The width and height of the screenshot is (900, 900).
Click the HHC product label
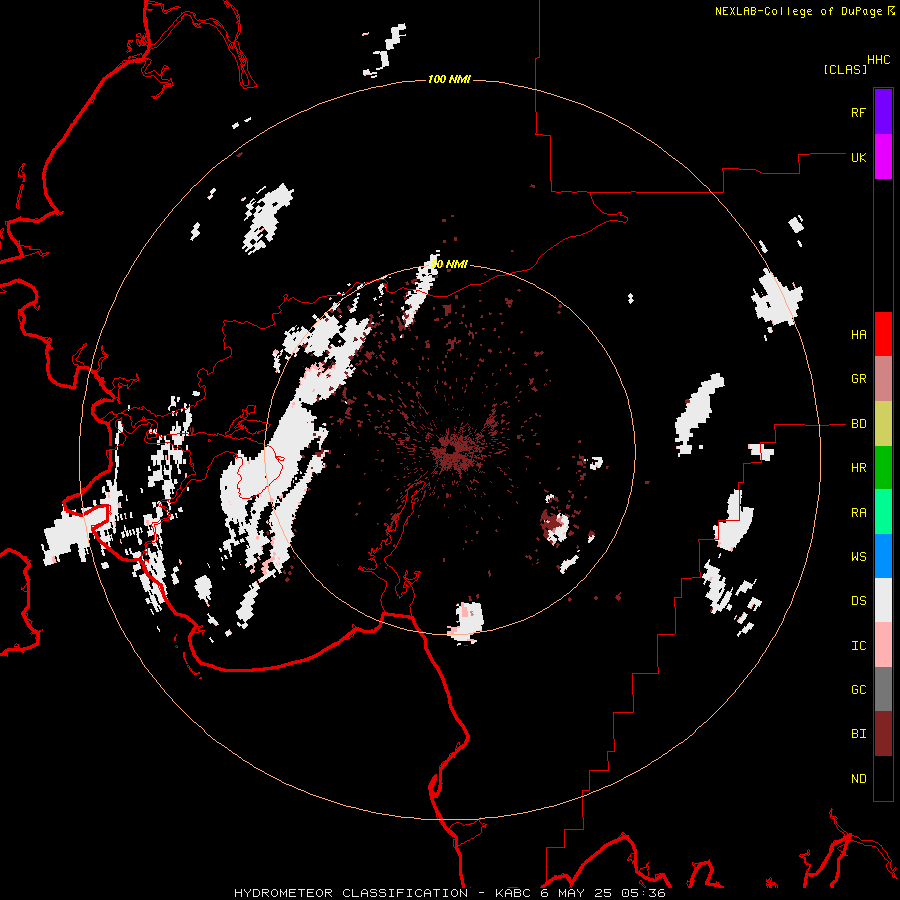coord(879,60)
